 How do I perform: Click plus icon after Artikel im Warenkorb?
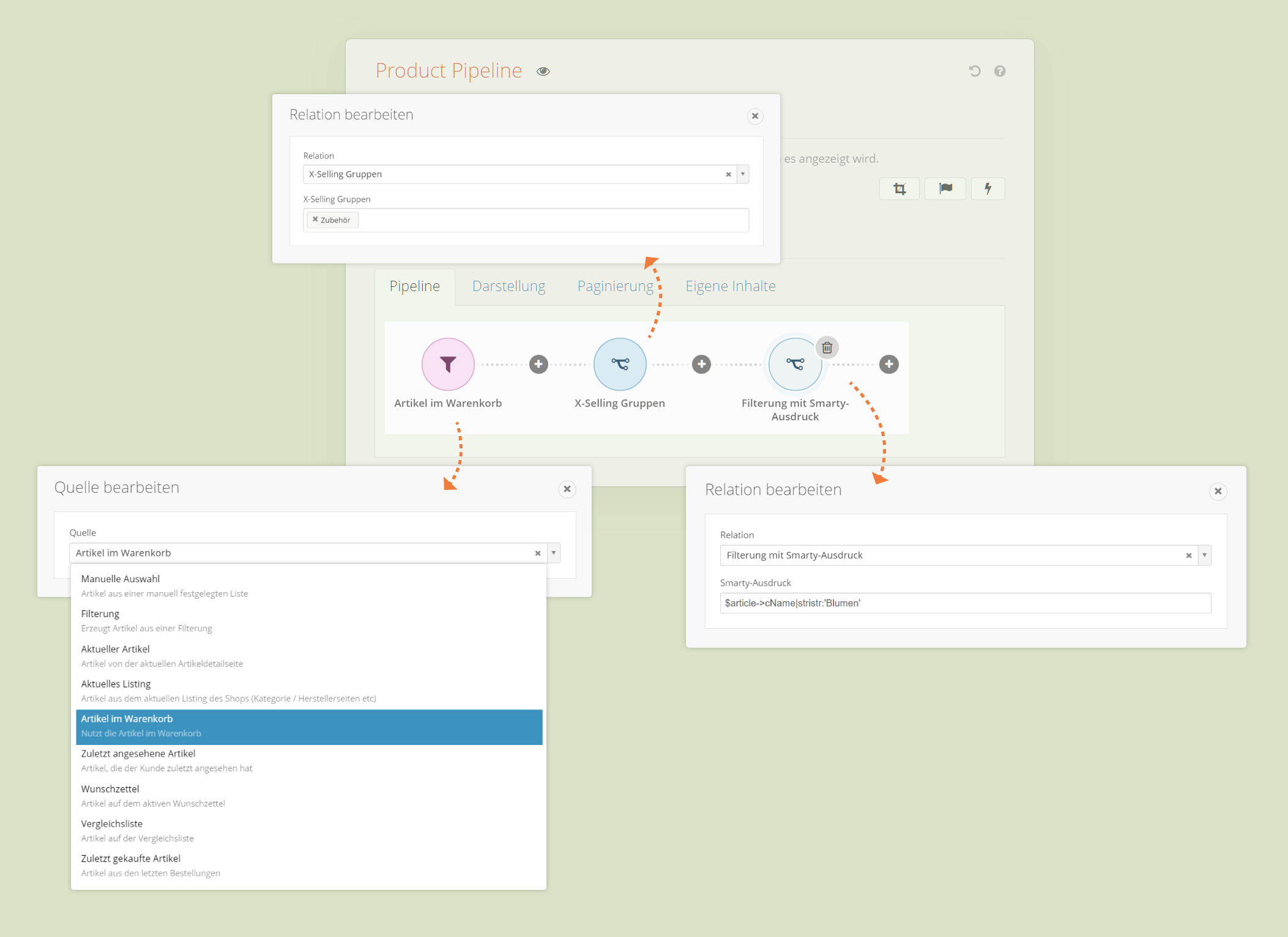(x=538, y=363)
